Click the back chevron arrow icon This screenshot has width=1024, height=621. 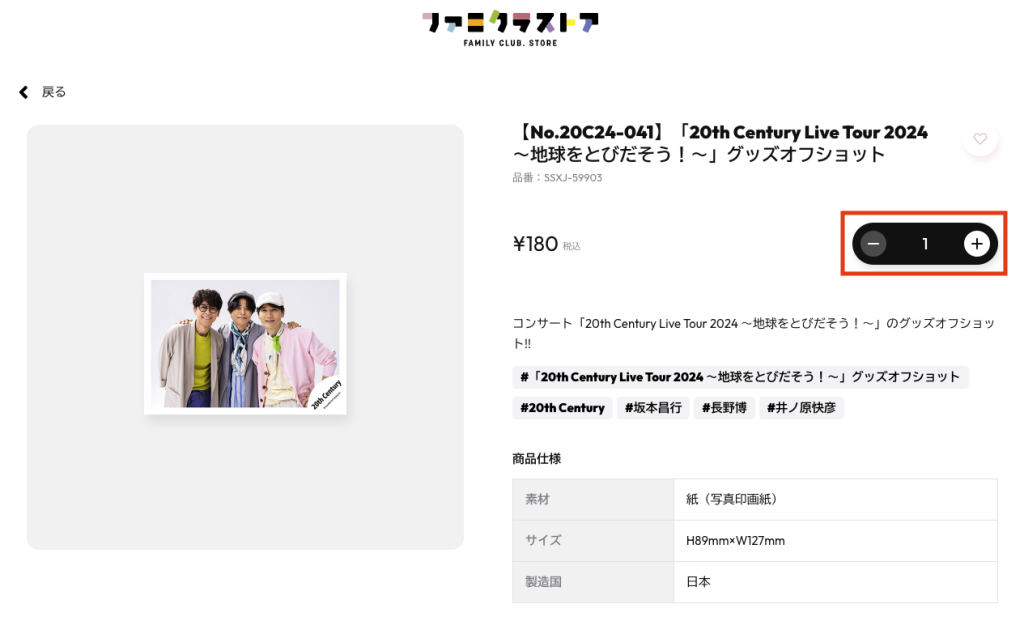tap(24, 92)
